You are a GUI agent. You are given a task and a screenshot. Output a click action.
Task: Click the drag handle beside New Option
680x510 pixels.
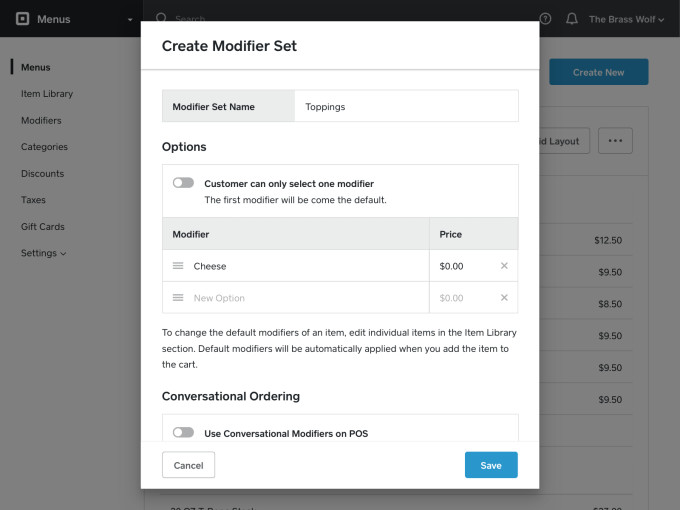point(178,298)
